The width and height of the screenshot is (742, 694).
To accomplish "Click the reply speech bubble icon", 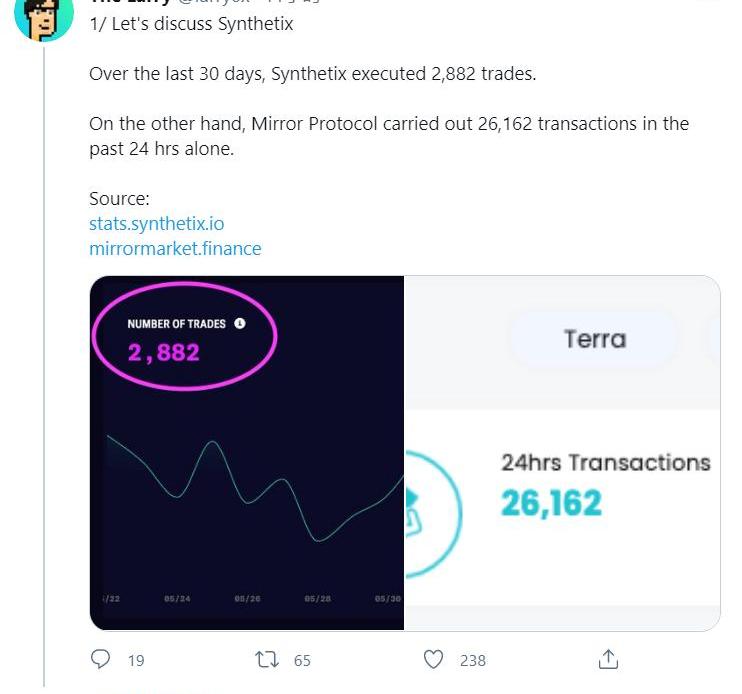I will coord(101,660).
